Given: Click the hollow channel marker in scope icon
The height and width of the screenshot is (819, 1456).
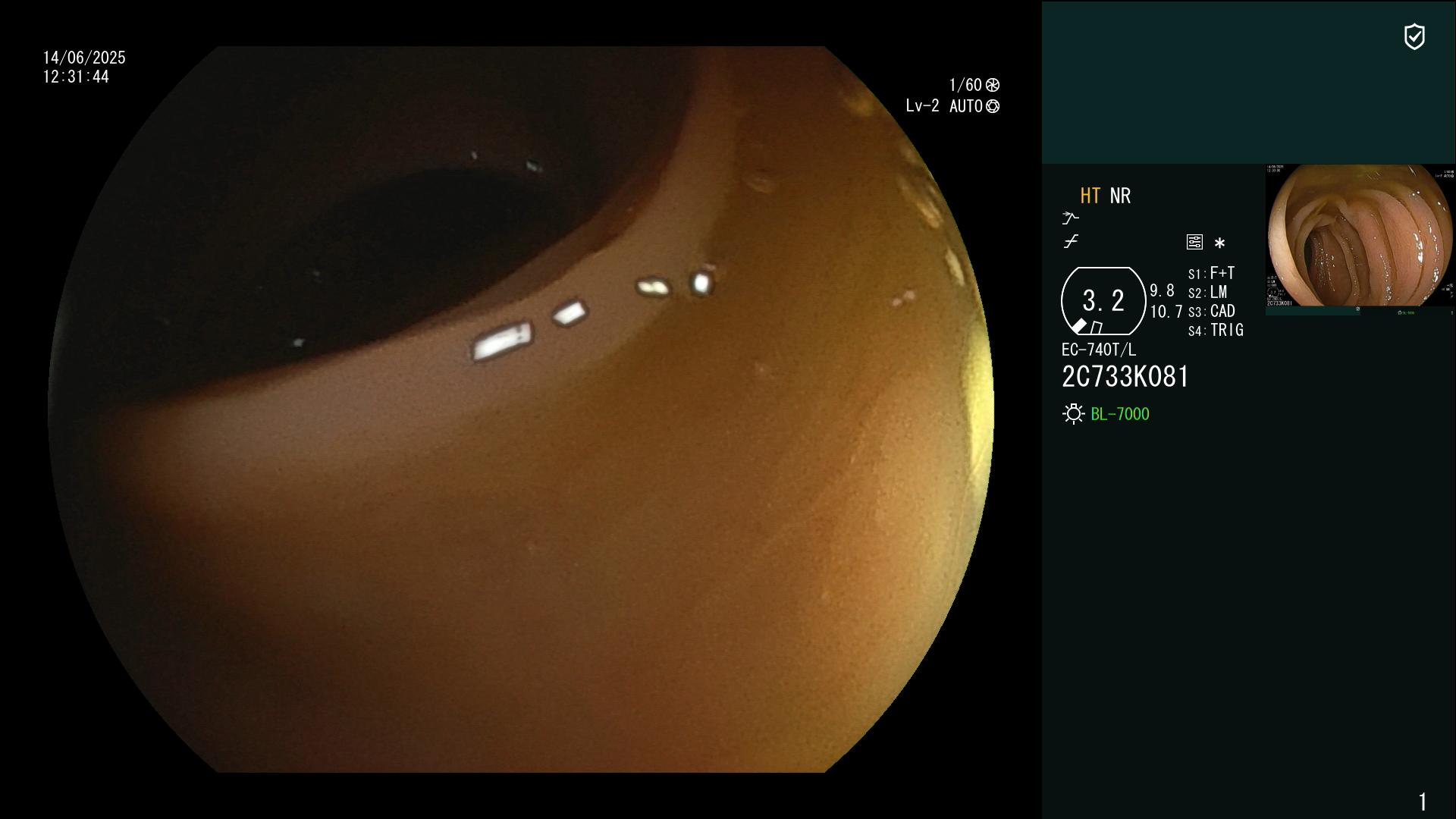Looking at the screenshot, I should click(1097, 328).
